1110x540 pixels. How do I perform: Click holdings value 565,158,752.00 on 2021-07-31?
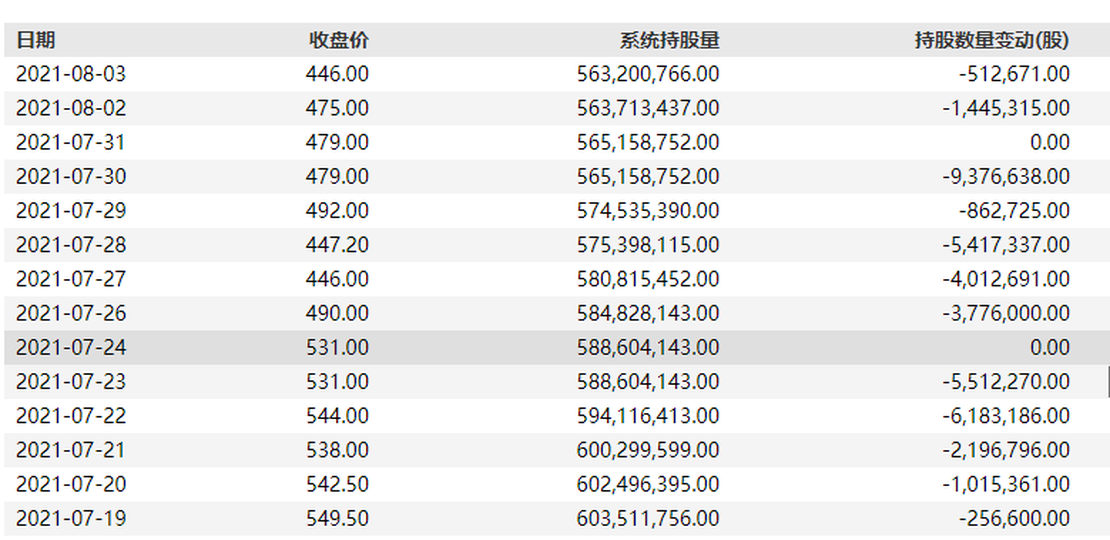(648, 142)
